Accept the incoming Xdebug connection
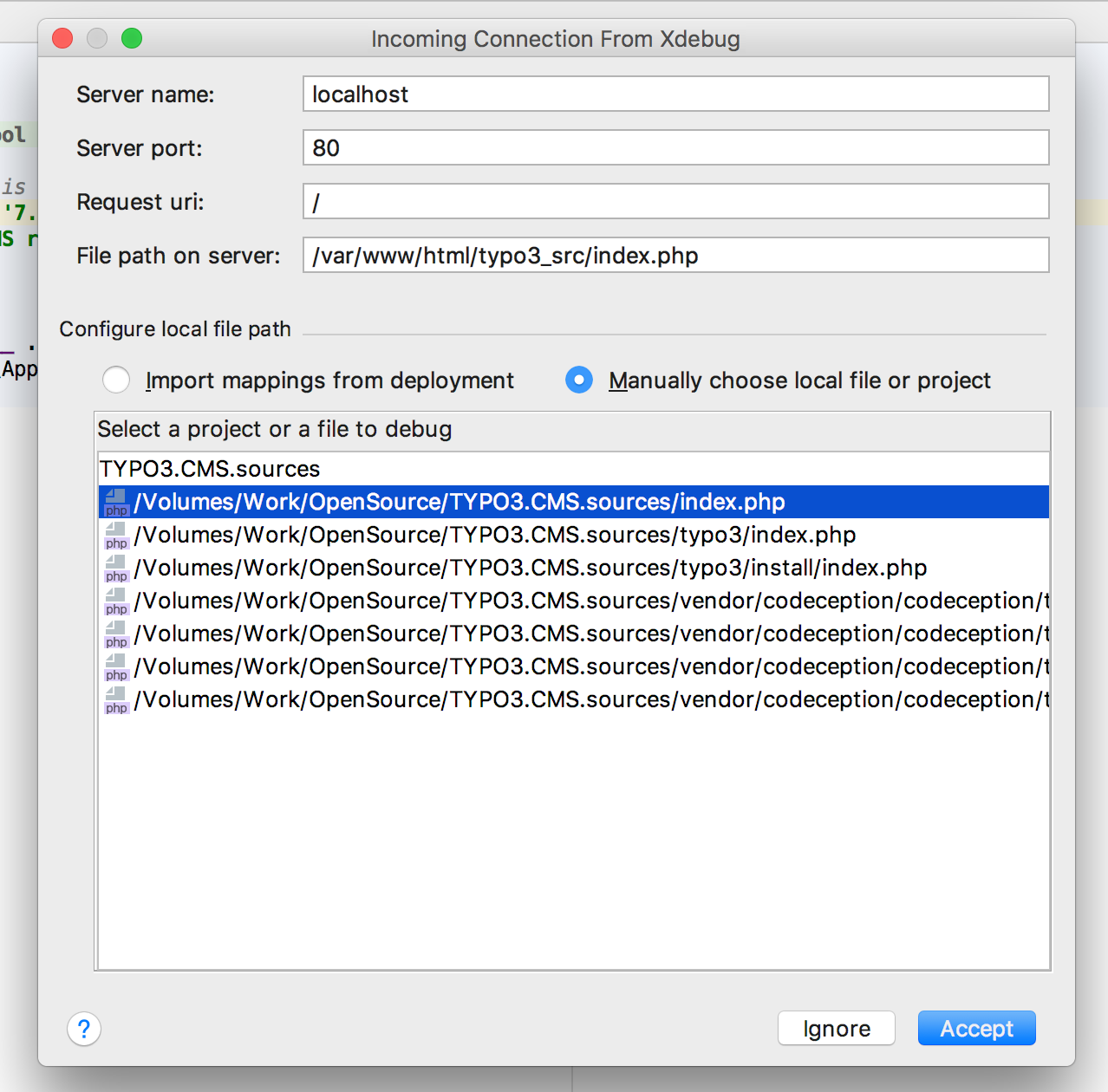 pyautogui.click(x=976, y=1028)
